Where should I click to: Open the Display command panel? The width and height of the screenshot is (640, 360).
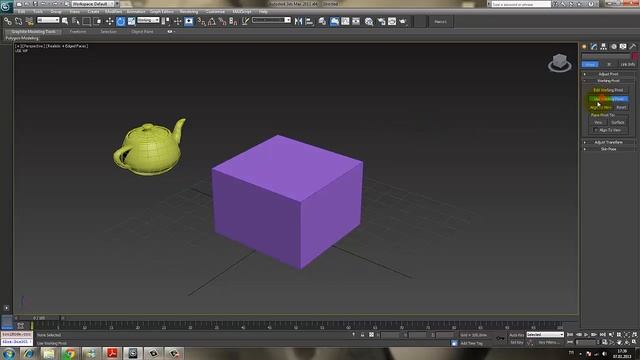(623, 47)
